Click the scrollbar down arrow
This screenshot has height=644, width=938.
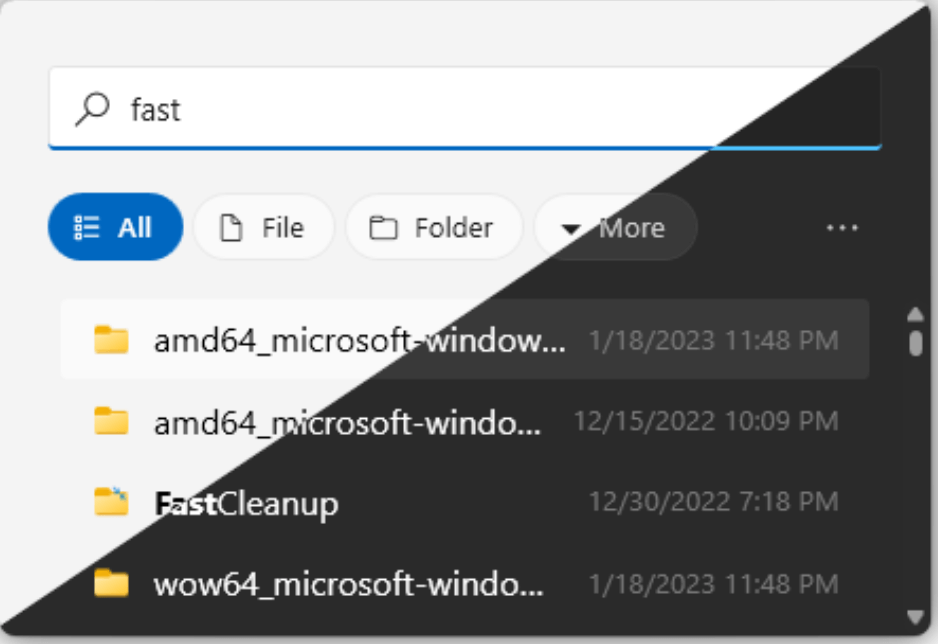[915, 616]
